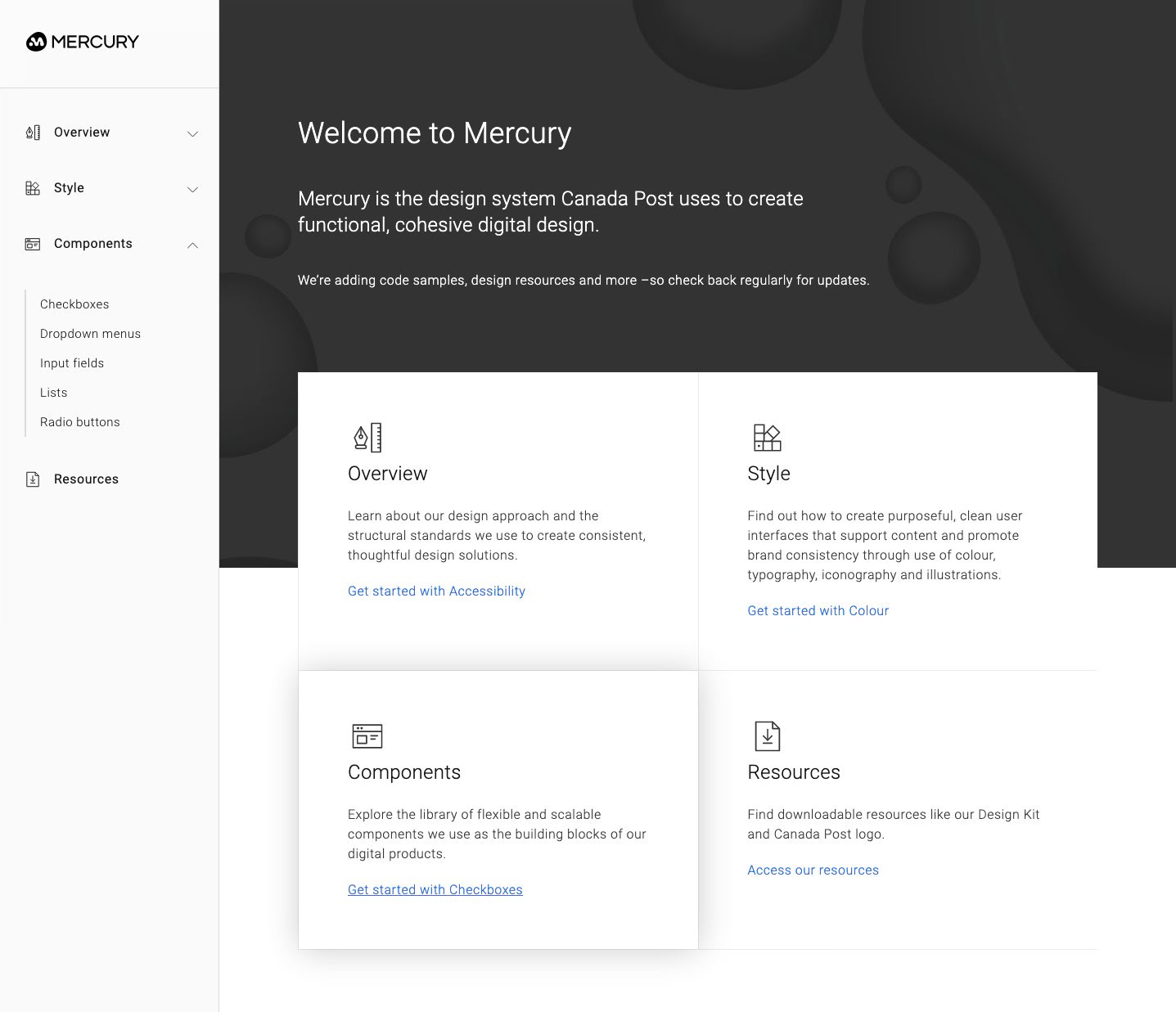
Task: Click the Components card's window icon
Action: (x=367, y=736)
